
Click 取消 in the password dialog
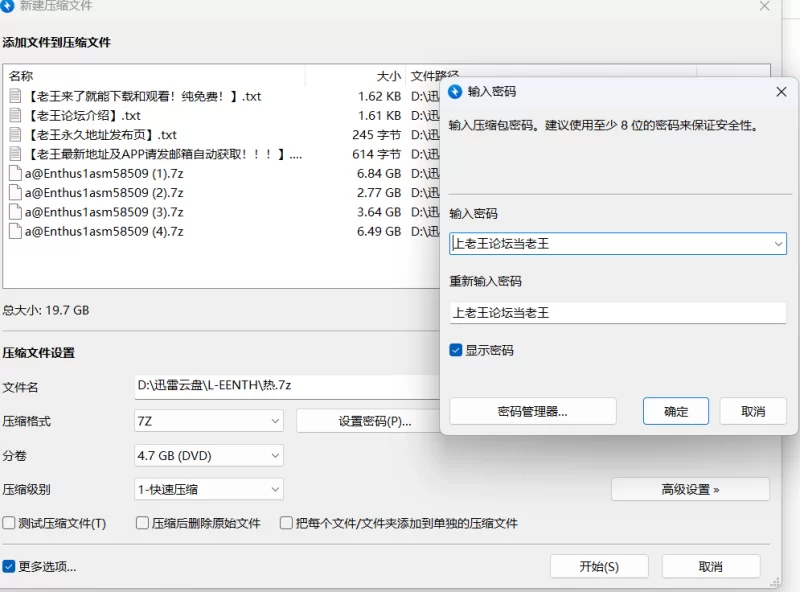(753, 411)
